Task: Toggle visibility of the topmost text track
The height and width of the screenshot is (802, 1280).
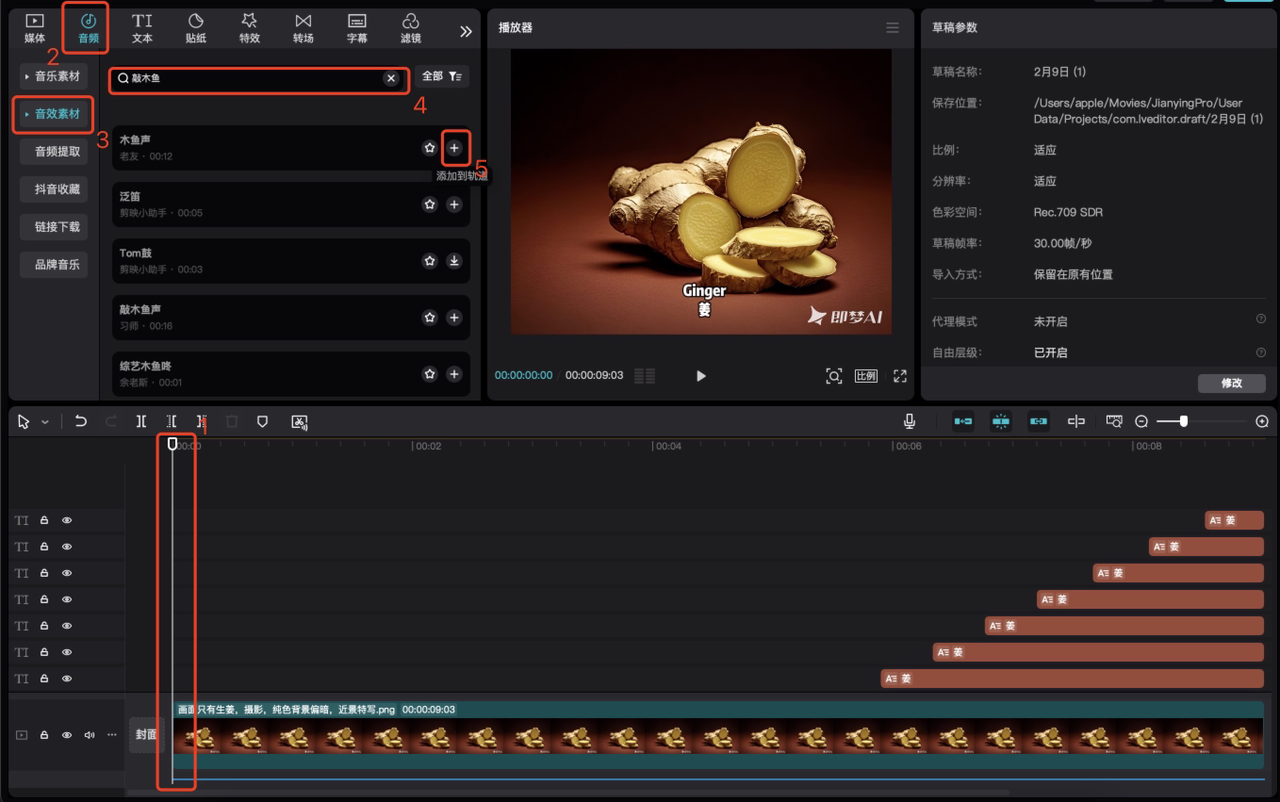Action: [67, 521]
